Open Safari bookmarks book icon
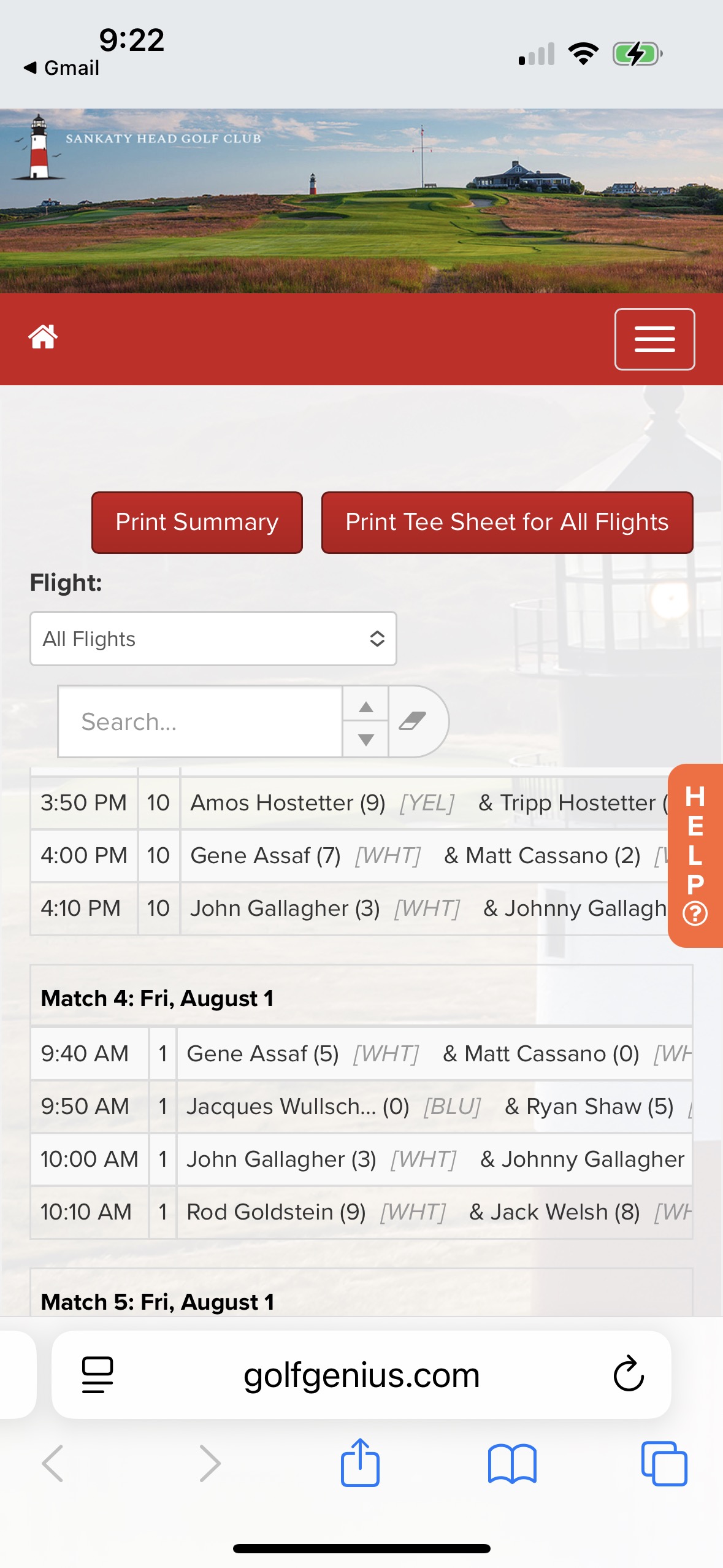This screenshot has height=1568, width=723. coord(512,1464)
